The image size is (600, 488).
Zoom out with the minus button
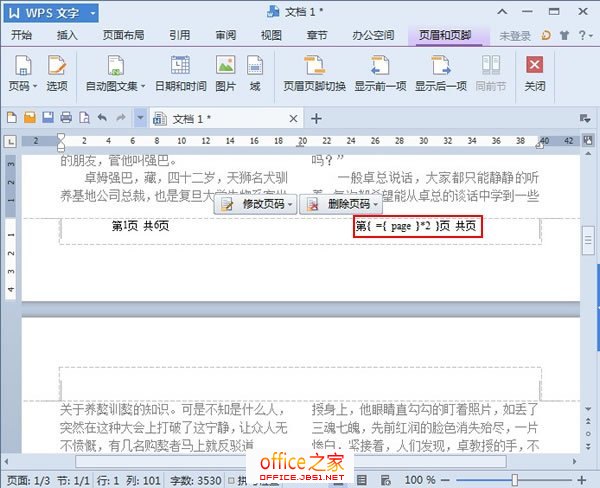[x=445, y=480]
